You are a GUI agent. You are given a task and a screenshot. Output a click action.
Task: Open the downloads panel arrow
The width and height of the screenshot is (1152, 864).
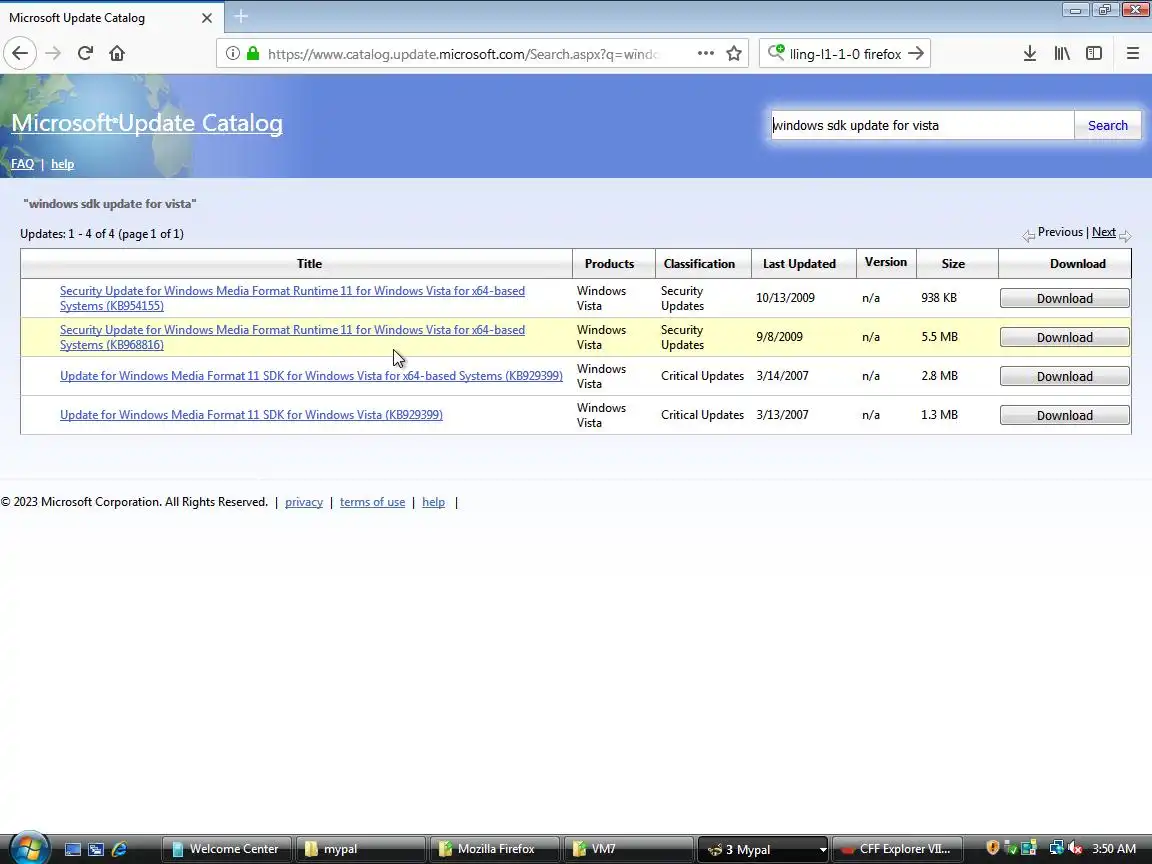(x=1030, y=54)
